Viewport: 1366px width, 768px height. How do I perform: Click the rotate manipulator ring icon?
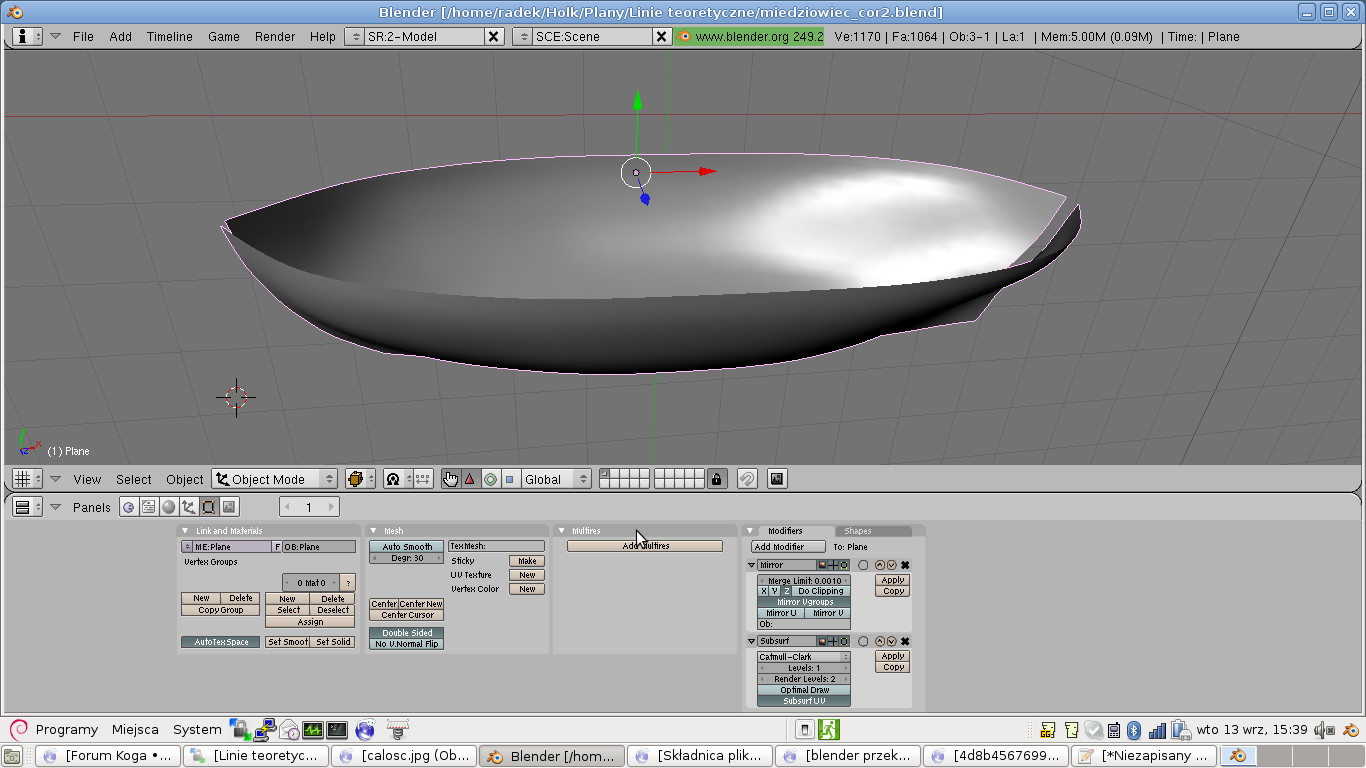pyautogui.click(x=490, y=479)
